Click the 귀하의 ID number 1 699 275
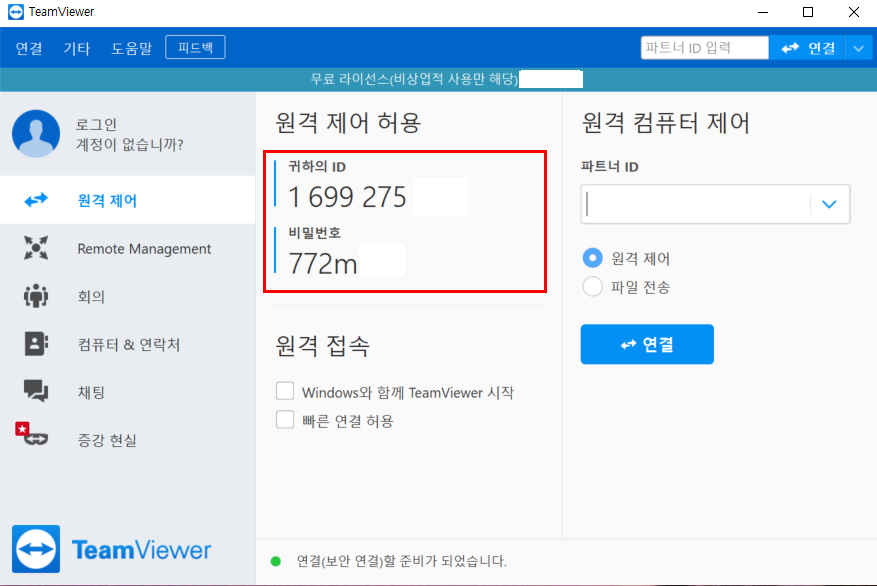The image size is (877, 586). (x=347, y=197)
